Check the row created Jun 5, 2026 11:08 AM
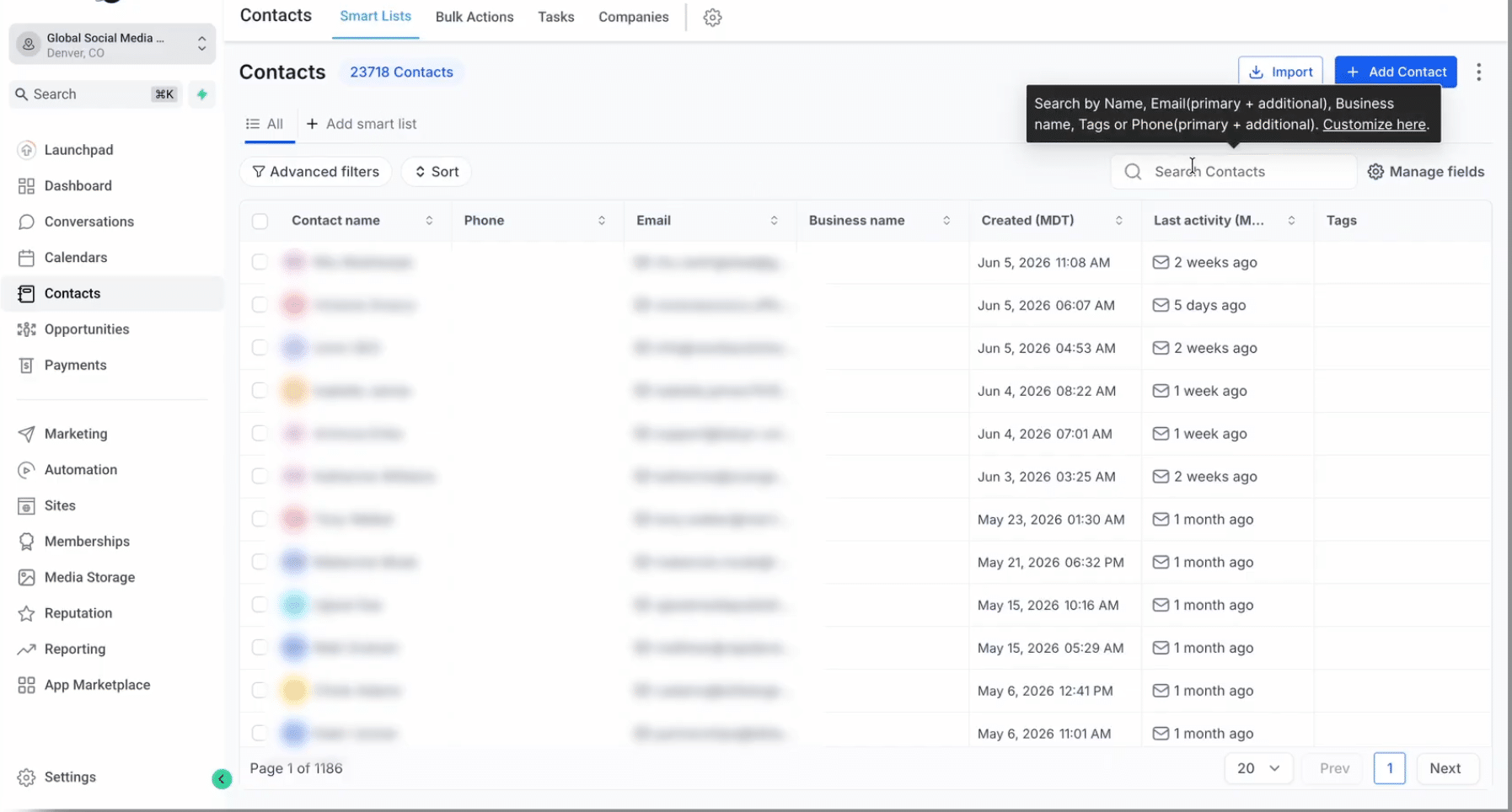1512x812 pixels. point(260,262)
